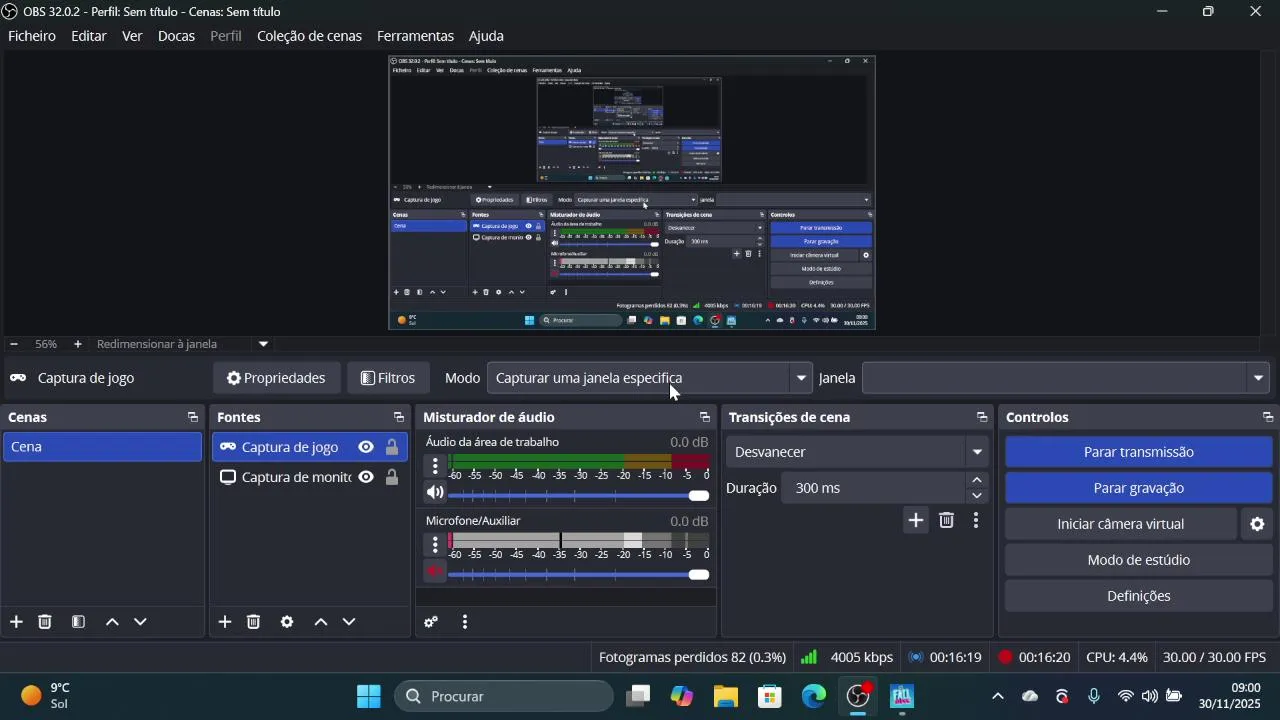
Task: Open audio mixer menu three-dots icon
Action: point(465,622)
